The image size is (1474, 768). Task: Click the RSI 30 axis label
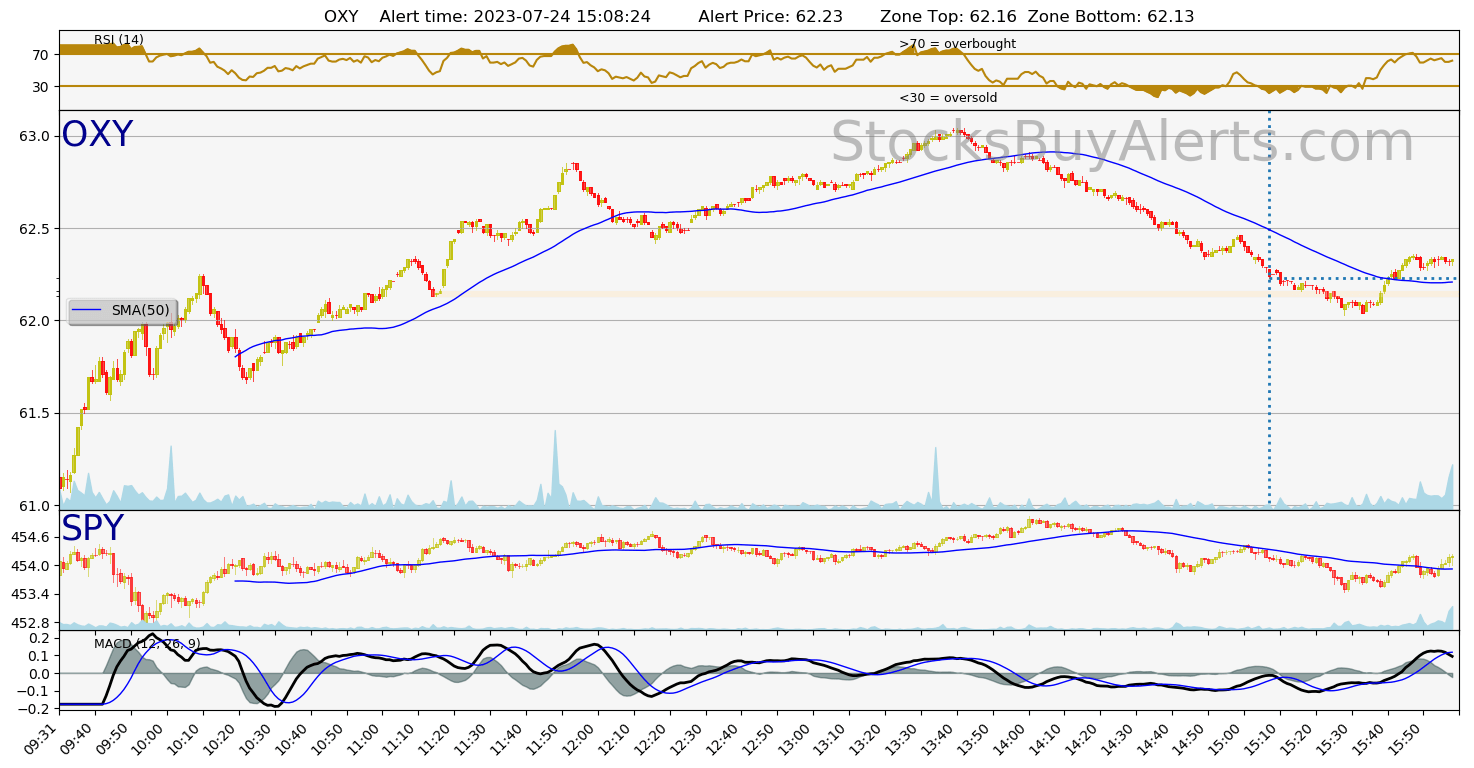tap(41, 87)
